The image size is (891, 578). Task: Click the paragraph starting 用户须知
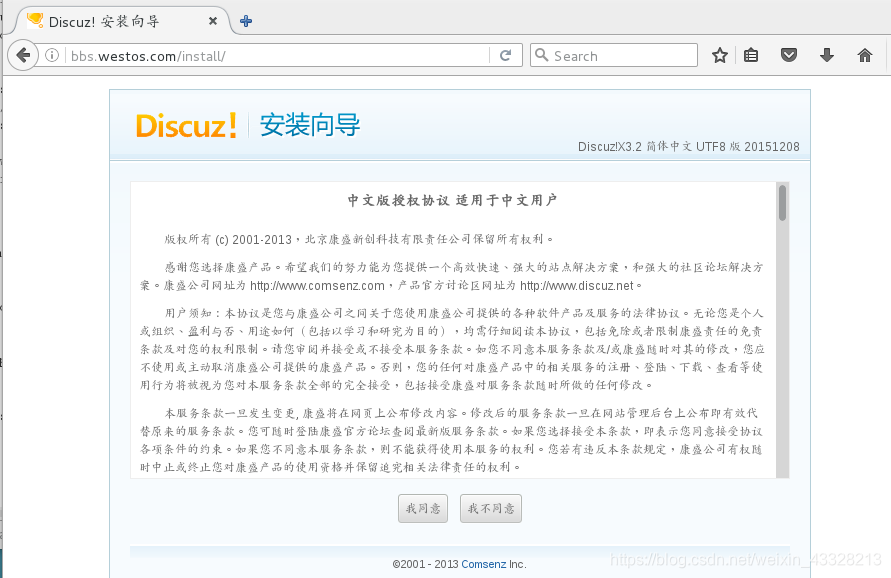[x=452, y=349]
